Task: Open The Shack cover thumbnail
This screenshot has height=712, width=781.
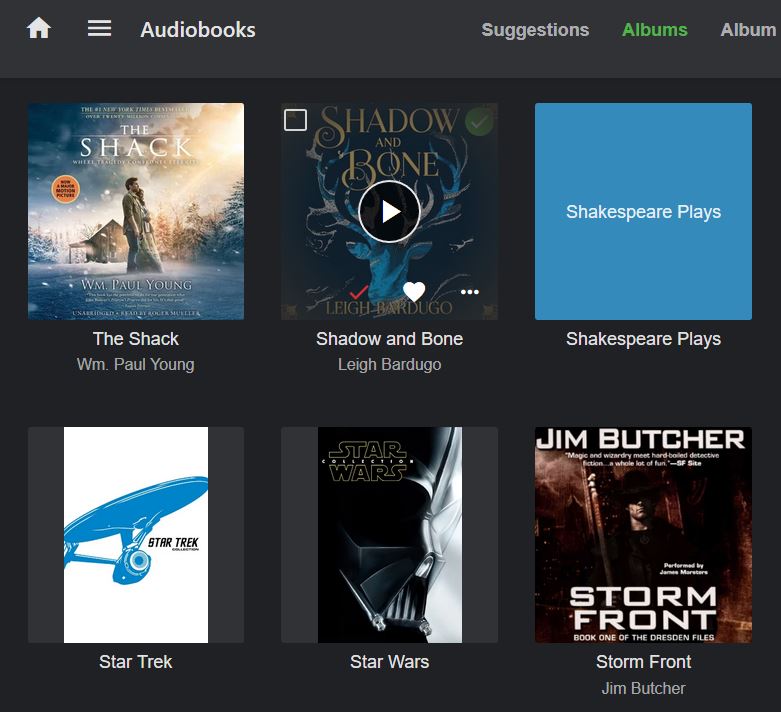Action: 136,211
